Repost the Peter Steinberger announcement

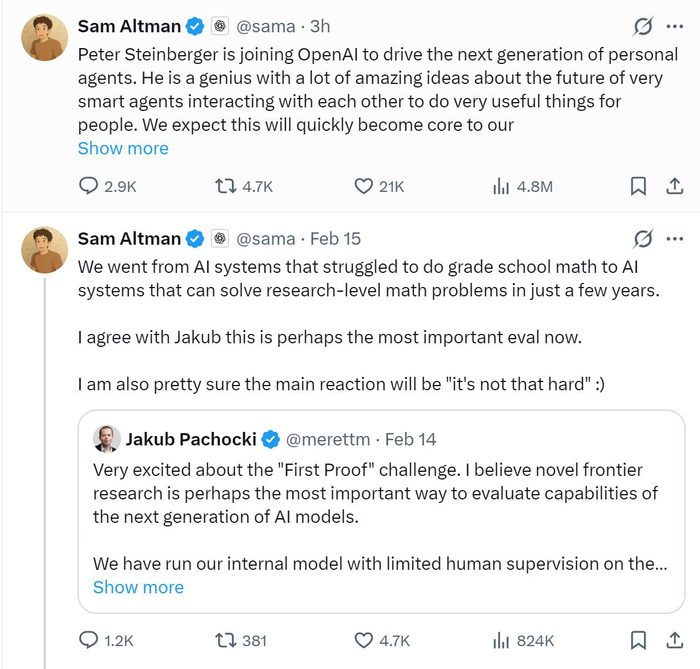click(x=227, y=186)
